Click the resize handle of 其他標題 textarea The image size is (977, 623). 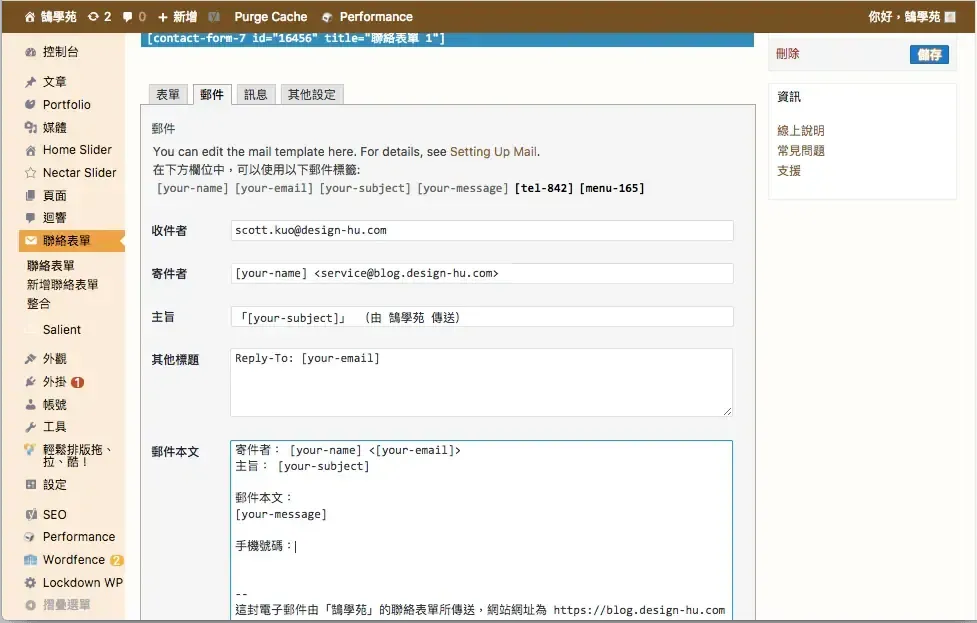pos(727,411)
